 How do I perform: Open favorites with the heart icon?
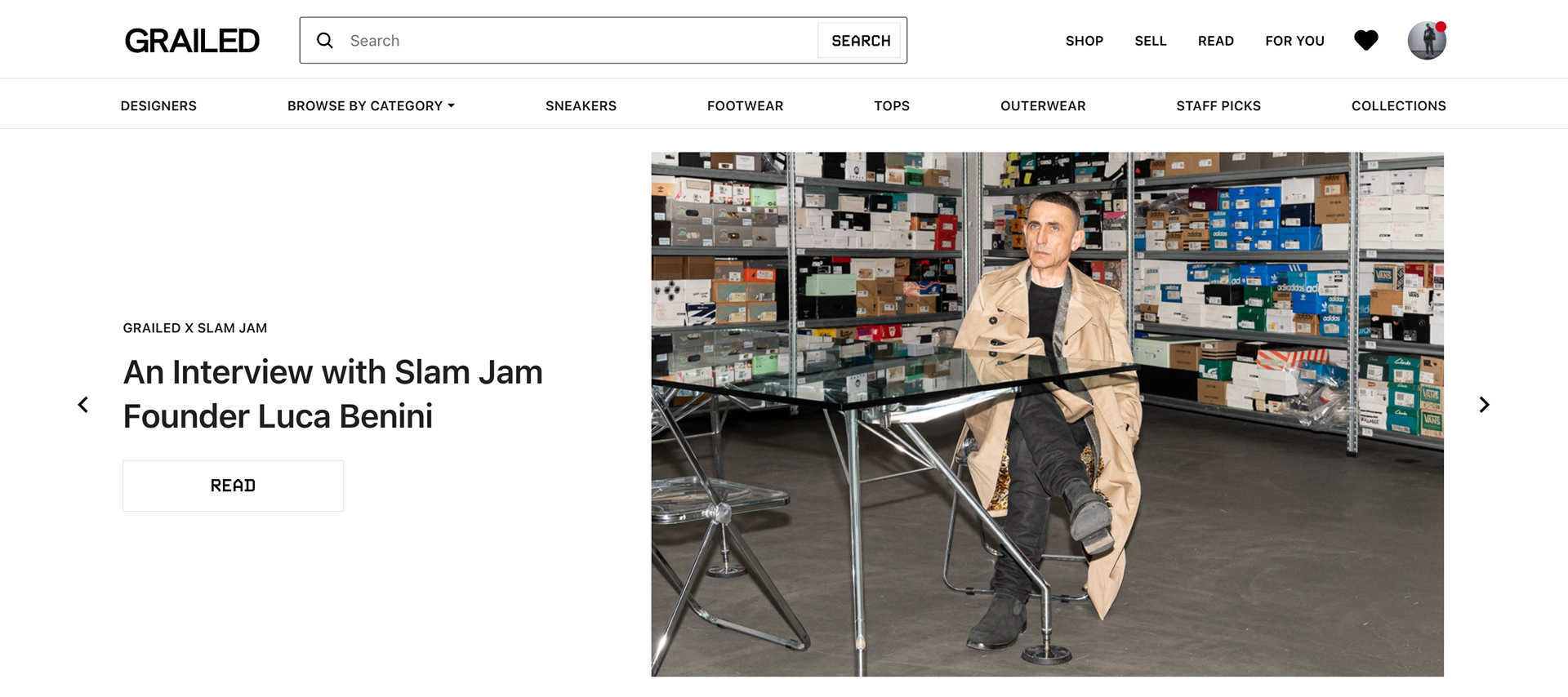1366,40
